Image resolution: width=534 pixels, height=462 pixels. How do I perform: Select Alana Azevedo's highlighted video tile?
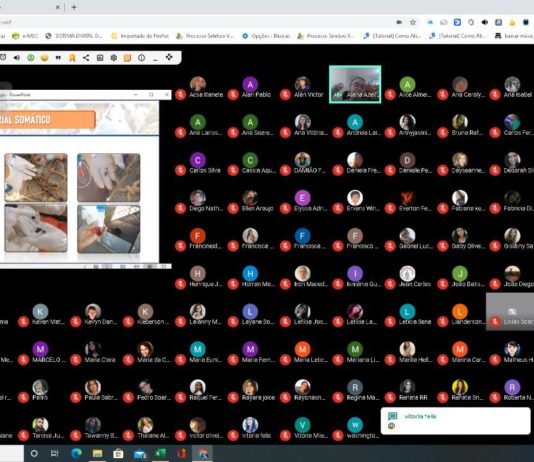[355, 84]
